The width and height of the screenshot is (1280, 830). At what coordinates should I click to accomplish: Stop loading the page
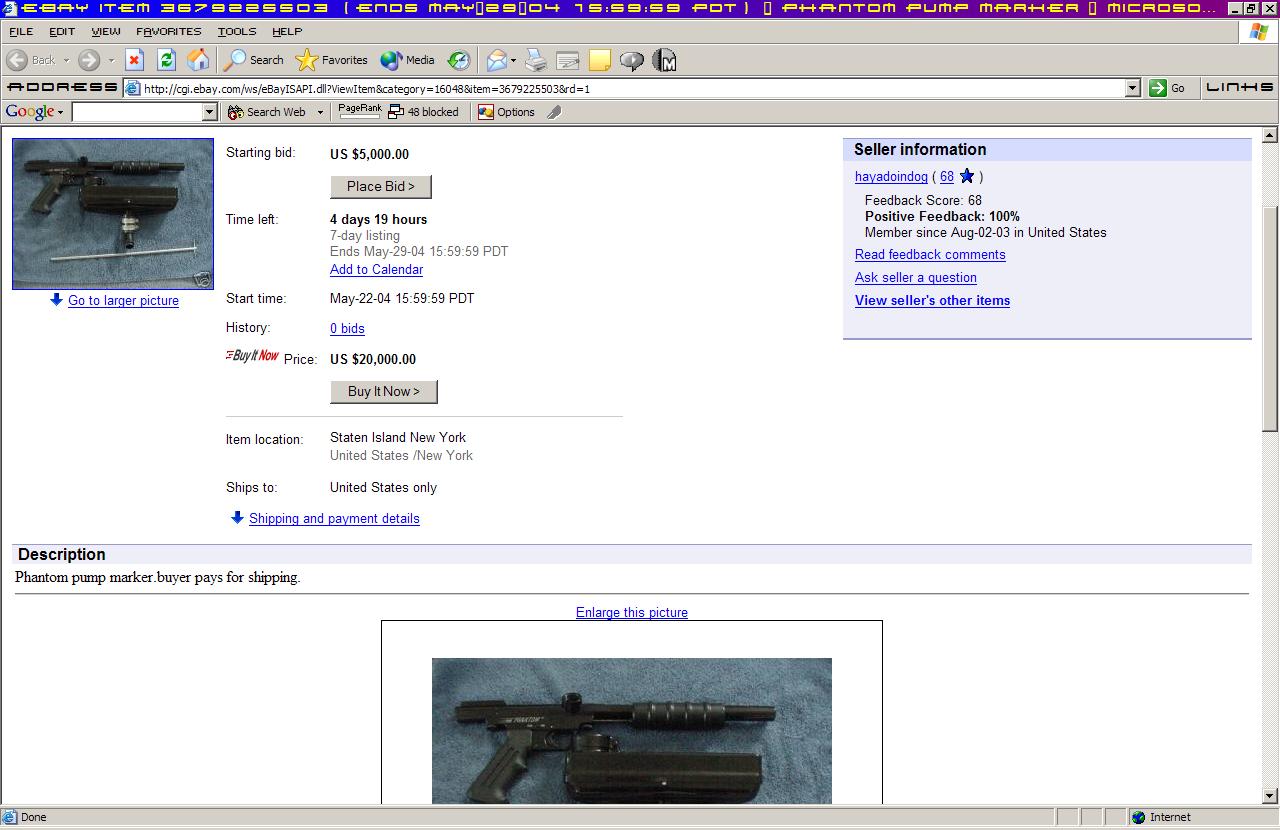(x=134, y=60)
